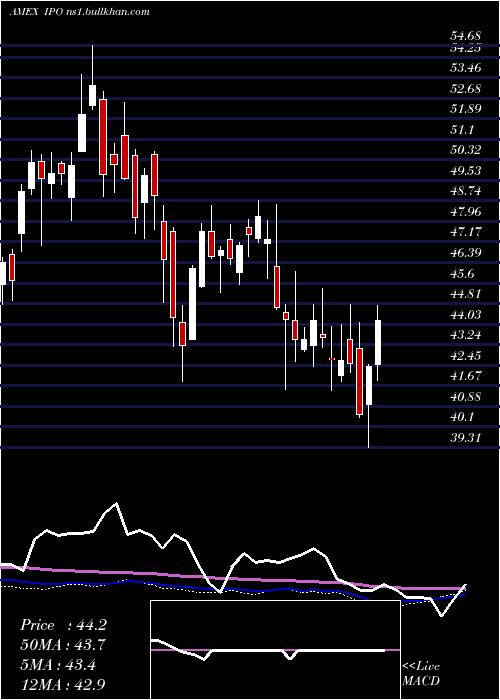Click the last white candlestick on the right

(x=378, y=343)
